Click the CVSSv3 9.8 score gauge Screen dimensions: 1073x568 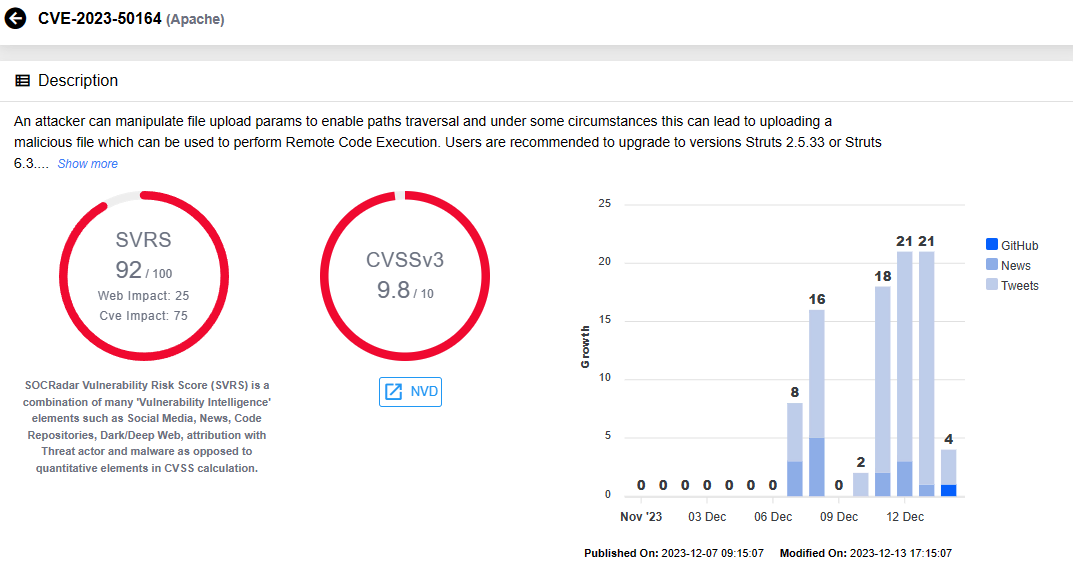pos(405,276)
